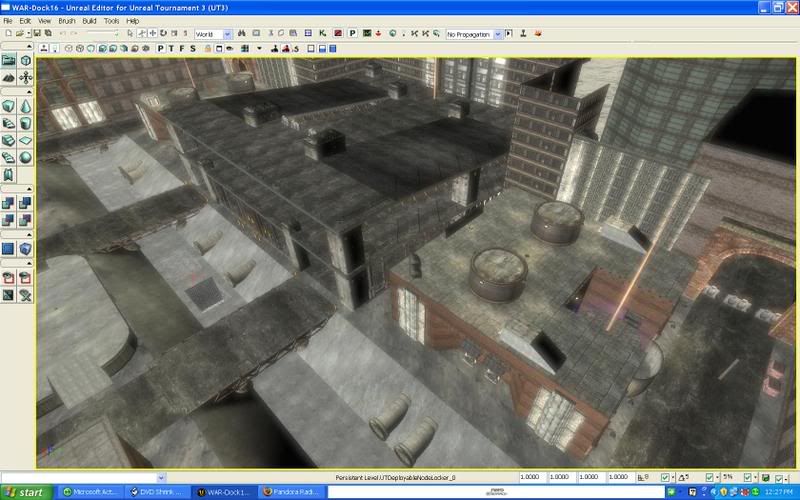Open the View menu
The image size is (800, 500).
click(44, 21)
